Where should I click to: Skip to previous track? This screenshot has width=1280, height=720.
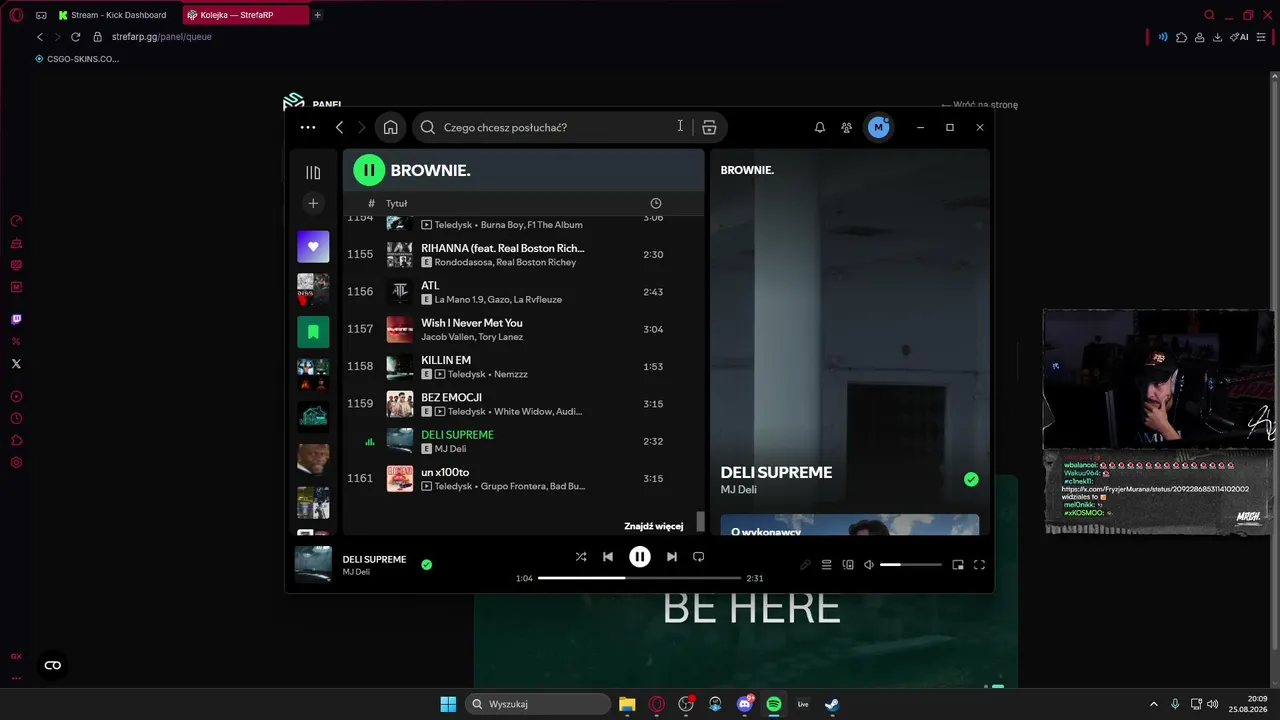coord(608,557)
